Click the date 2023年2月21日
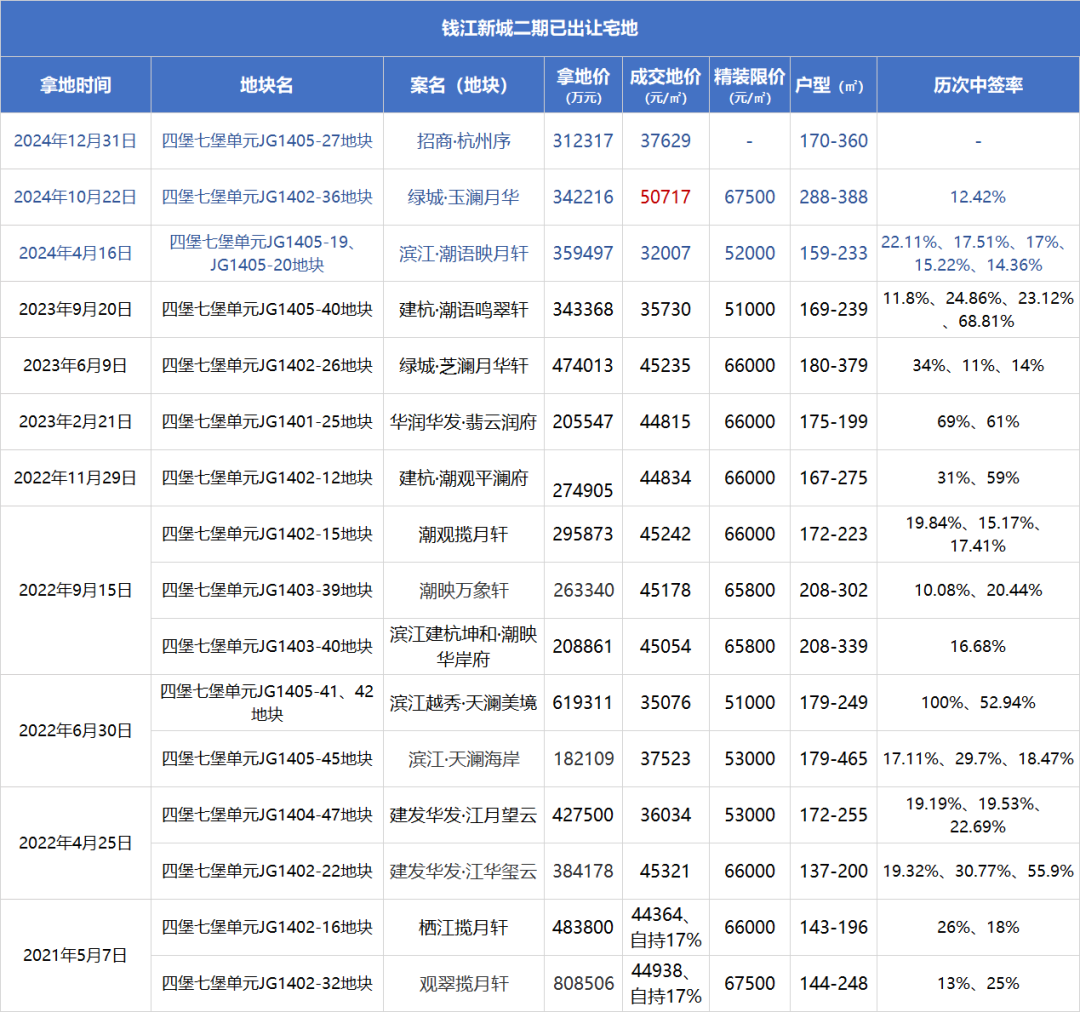 pos(75,422)
